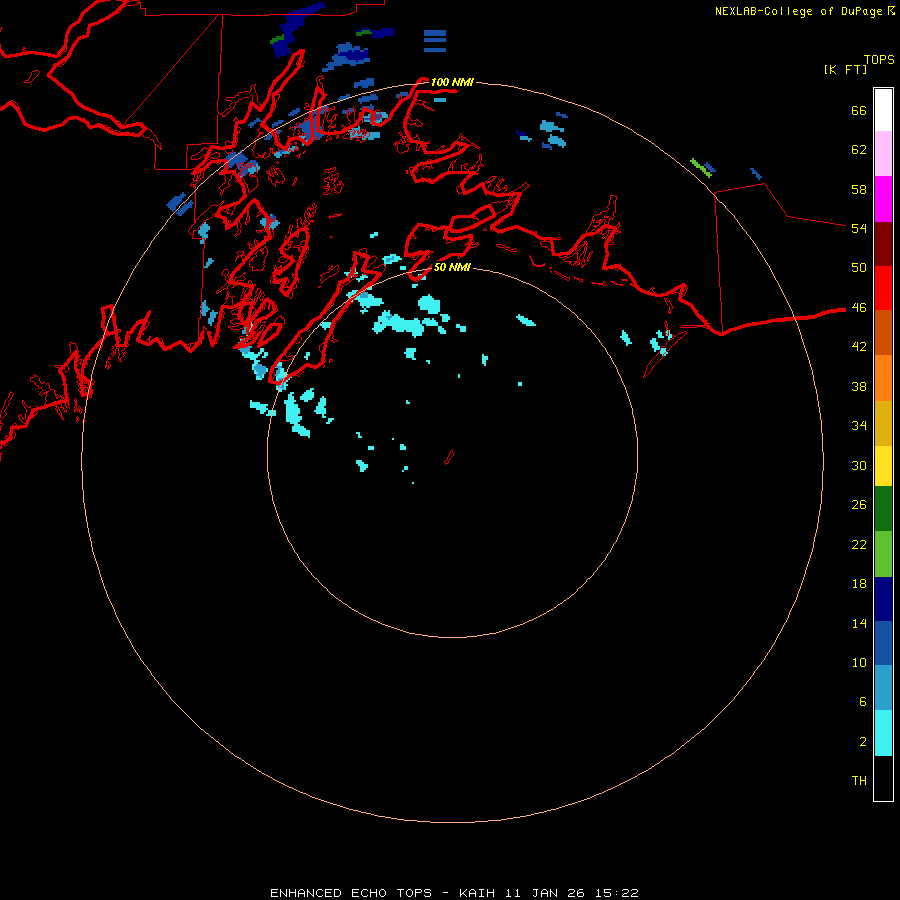900x900 pixels.
Task: Click the orange swatch near 38
Action: point(883,378)
